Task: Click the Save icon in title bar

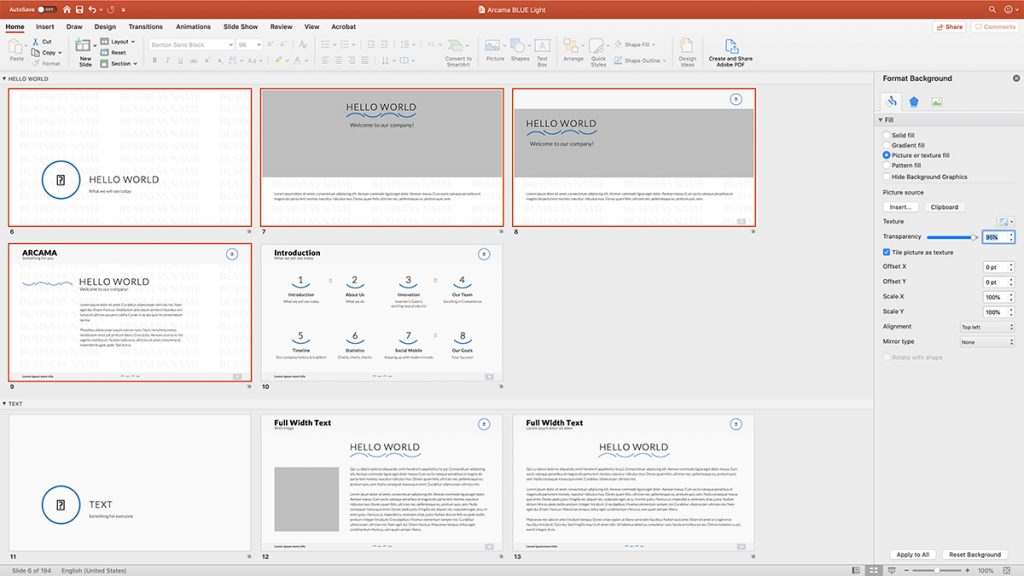Action: click(80, 9)
